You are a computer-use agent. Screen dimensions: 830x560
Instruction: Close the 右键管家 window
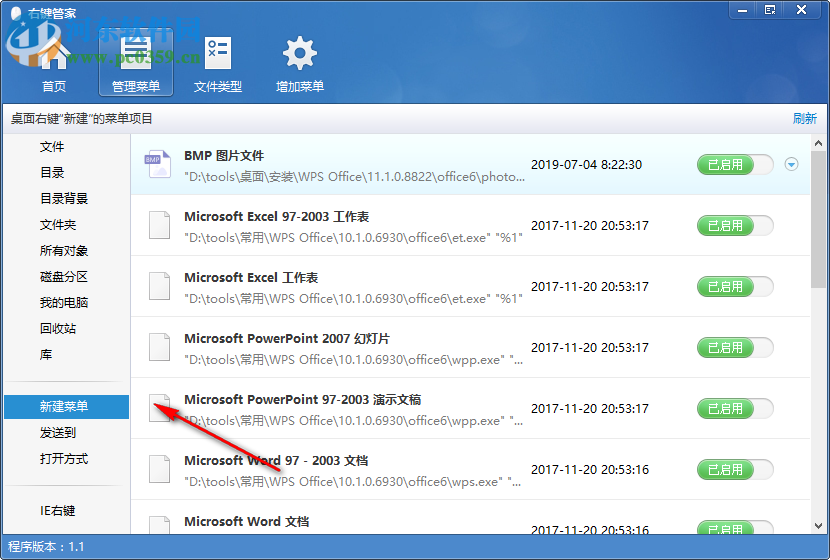801,10
